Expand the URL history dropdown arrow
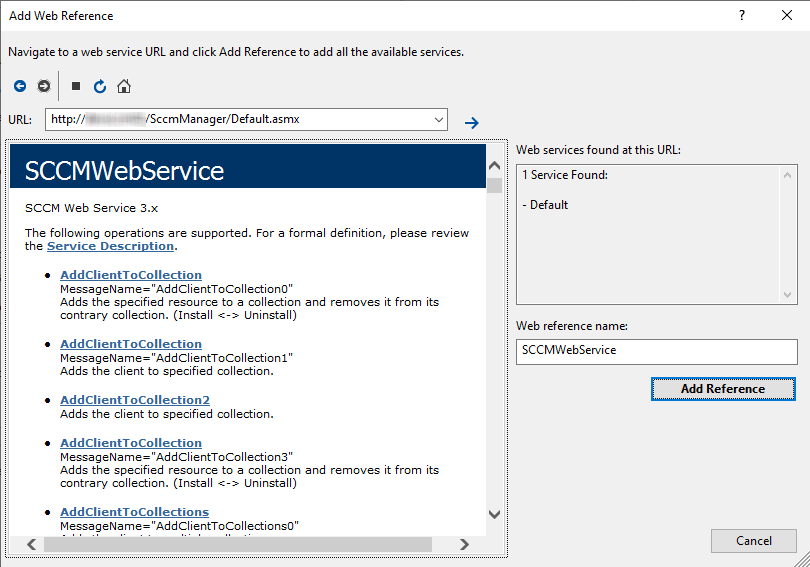 pos(439,120)
